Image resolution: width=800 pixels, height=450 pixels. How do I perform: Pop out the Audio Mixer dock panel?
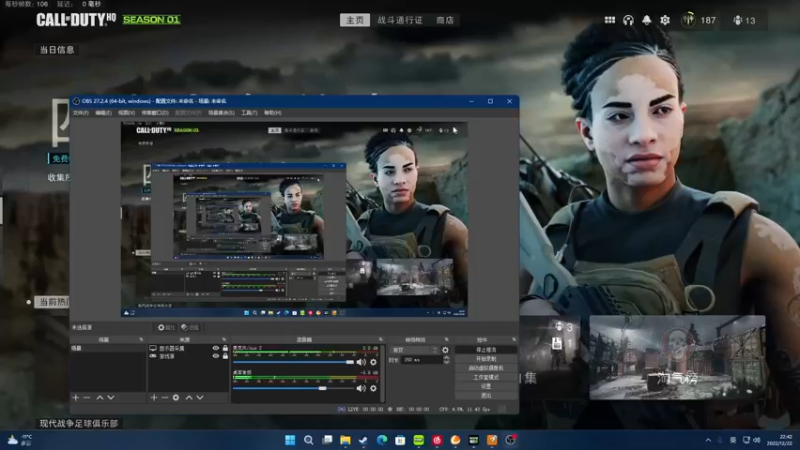point(380,339)
